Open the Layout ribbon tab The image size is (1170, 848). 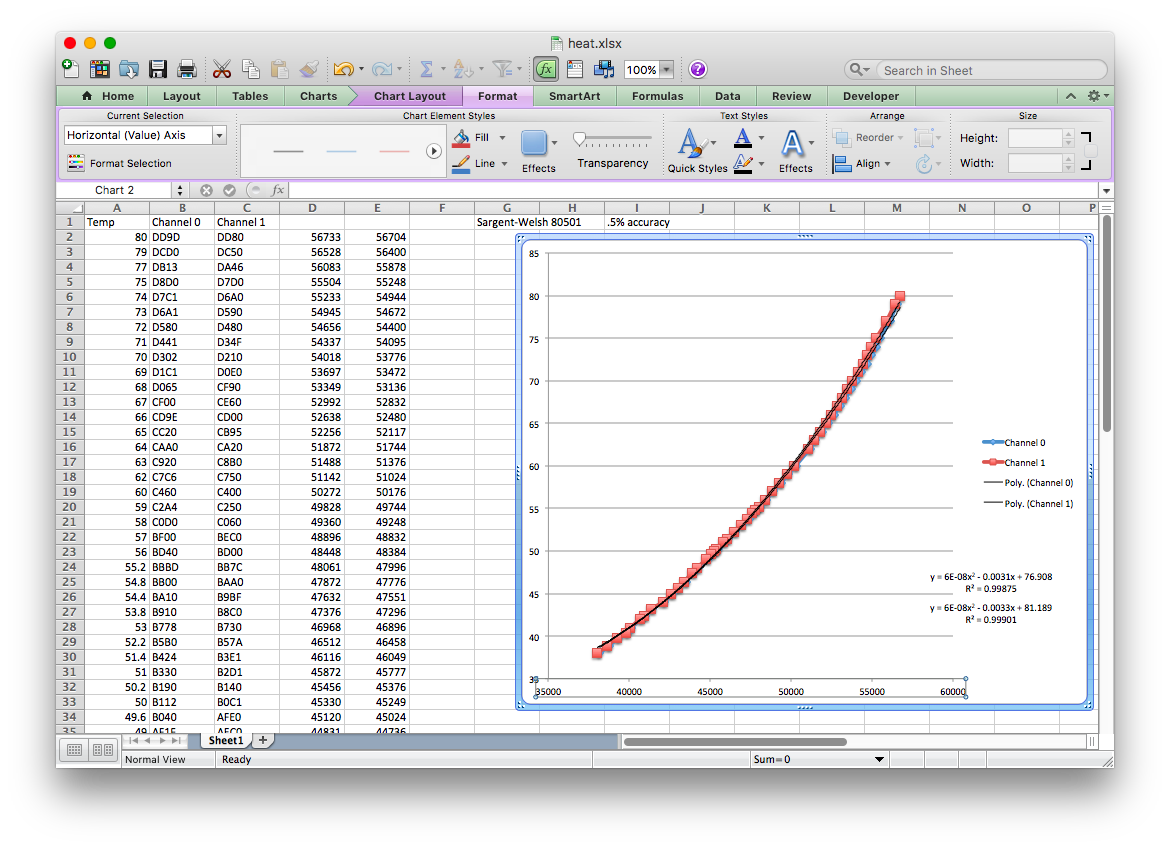pos(181,96)
